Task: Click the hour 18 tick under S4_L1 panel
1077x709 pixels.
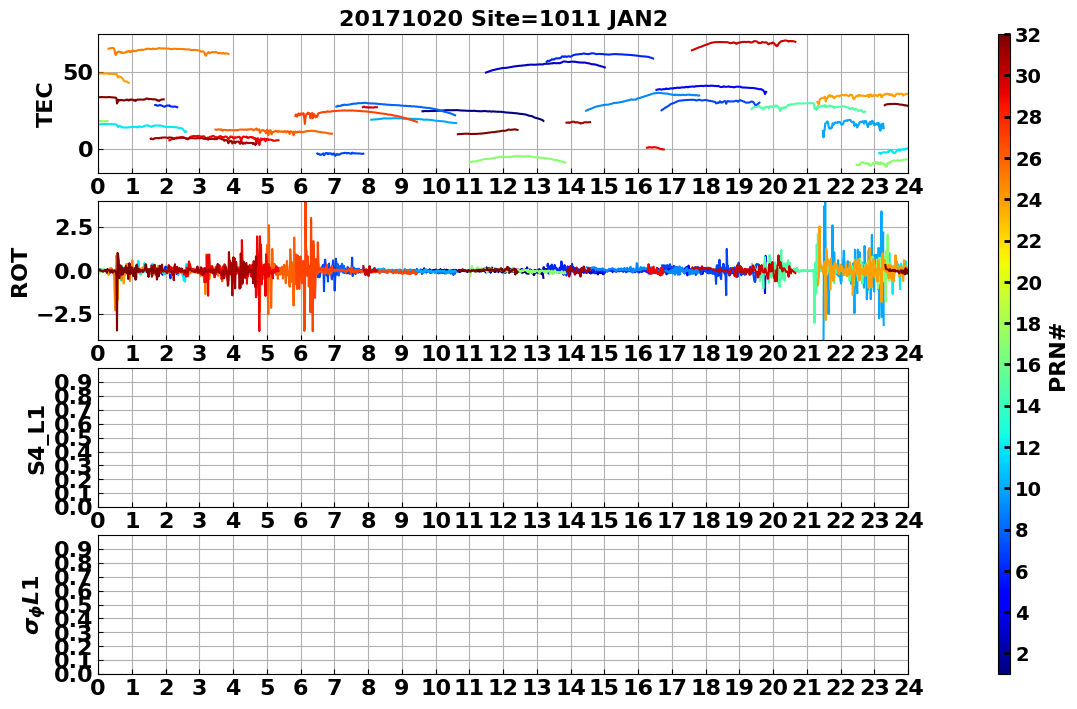Action: (705, 521)
